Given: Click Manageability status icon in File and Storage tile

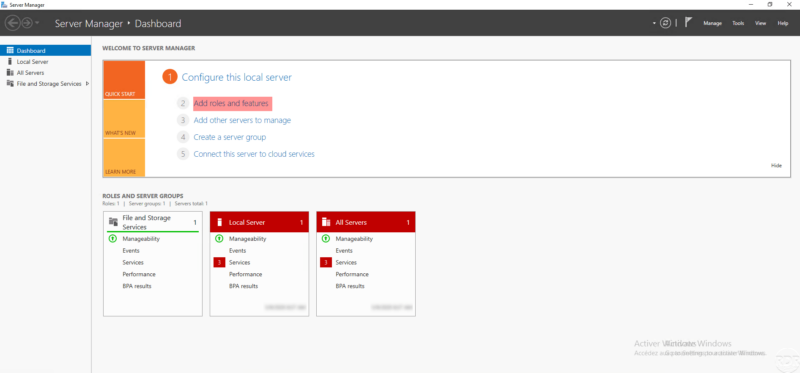Looking at the screenshot, I should tap(113, 238).
